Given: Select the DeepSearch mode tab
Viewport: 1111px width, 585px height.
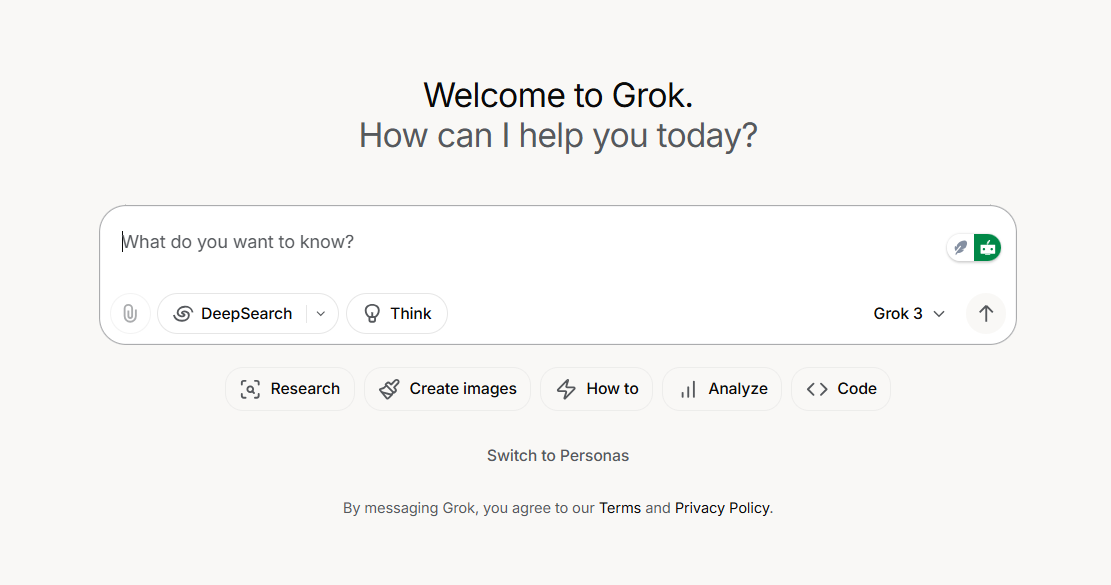Looking at the screenshot, I should pyautogui.click(x=237, y=313).
